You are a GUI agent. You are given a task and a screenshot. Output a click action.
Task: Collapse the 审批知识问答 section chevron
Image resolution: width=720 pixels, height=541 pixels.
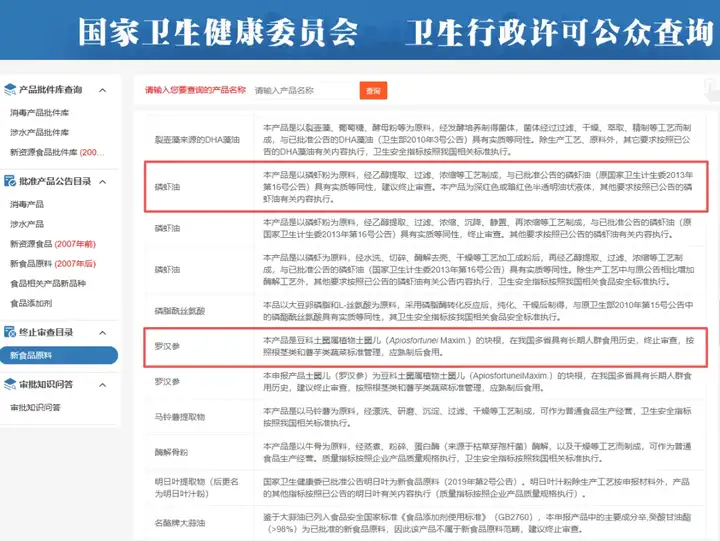click(103, 385)
